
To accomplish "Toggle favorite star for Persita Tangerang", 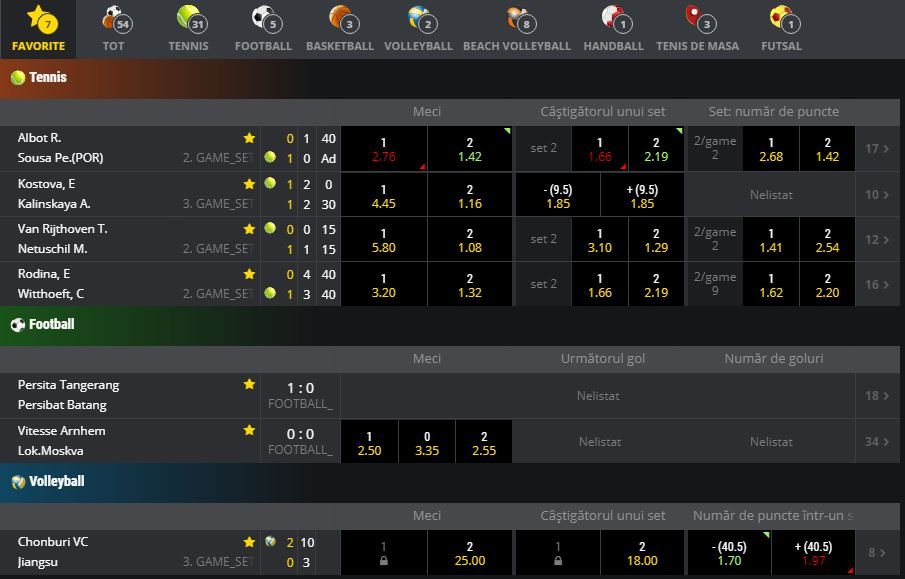I will (x=249, y=385).
